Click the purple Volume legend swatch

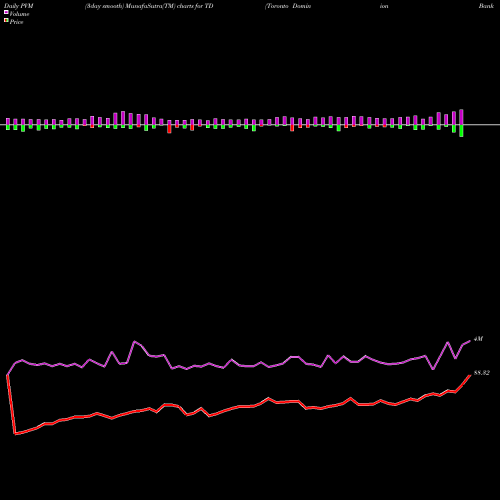(6, 12)
